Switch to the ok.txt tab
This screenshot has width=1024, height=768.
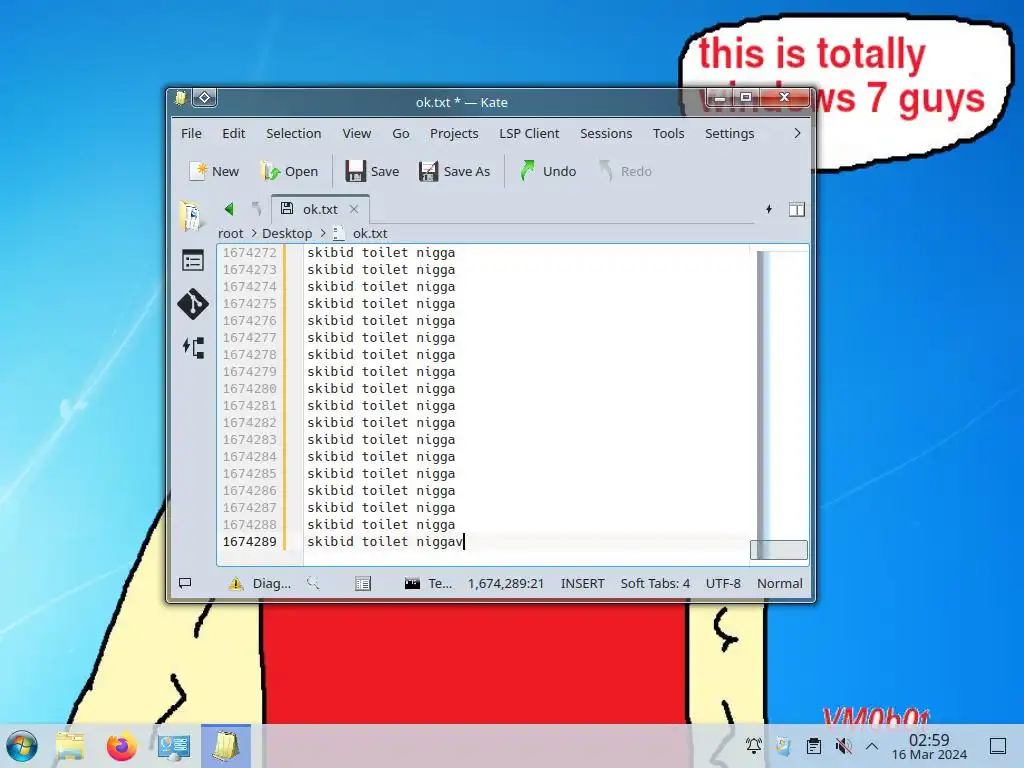coord(319,209)
